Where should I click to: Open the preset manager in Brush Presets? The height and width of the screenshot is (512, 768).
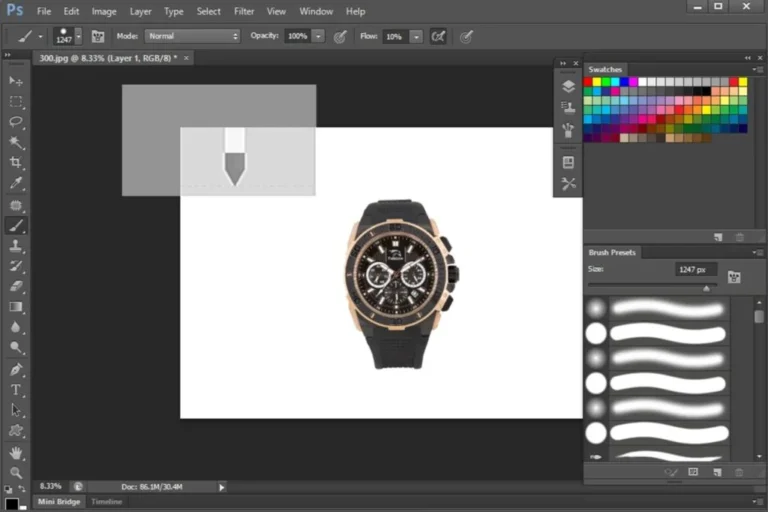pyautogui.click(x=693, y=472)
